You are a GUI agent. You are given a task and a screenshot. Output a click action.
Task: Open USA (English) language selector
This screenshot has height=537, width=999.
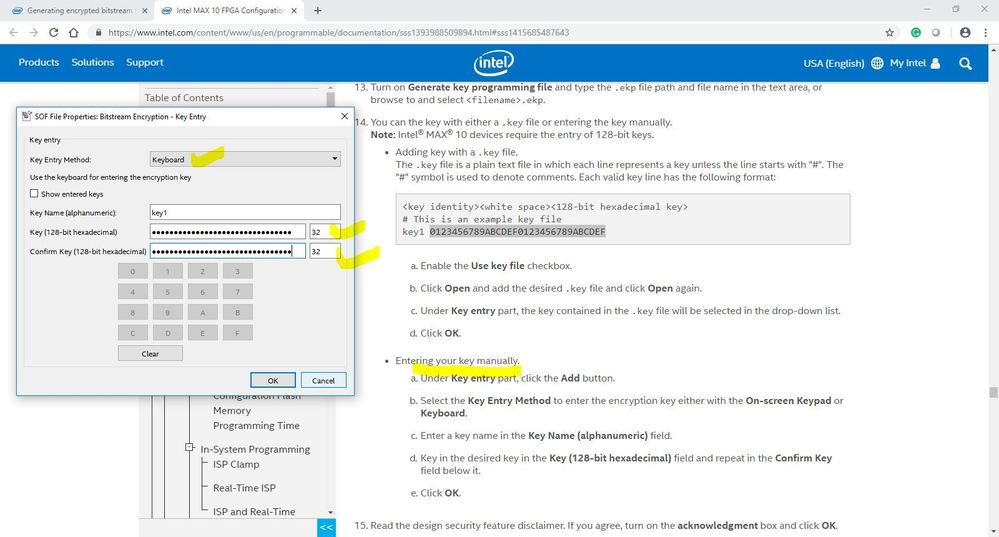tap(833, 63)
